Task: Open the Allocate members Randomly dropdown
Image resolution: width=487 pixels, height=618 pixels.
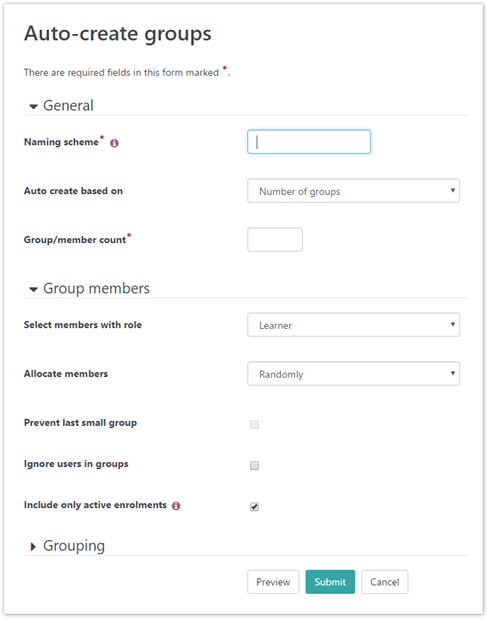Action: [353, 374]
